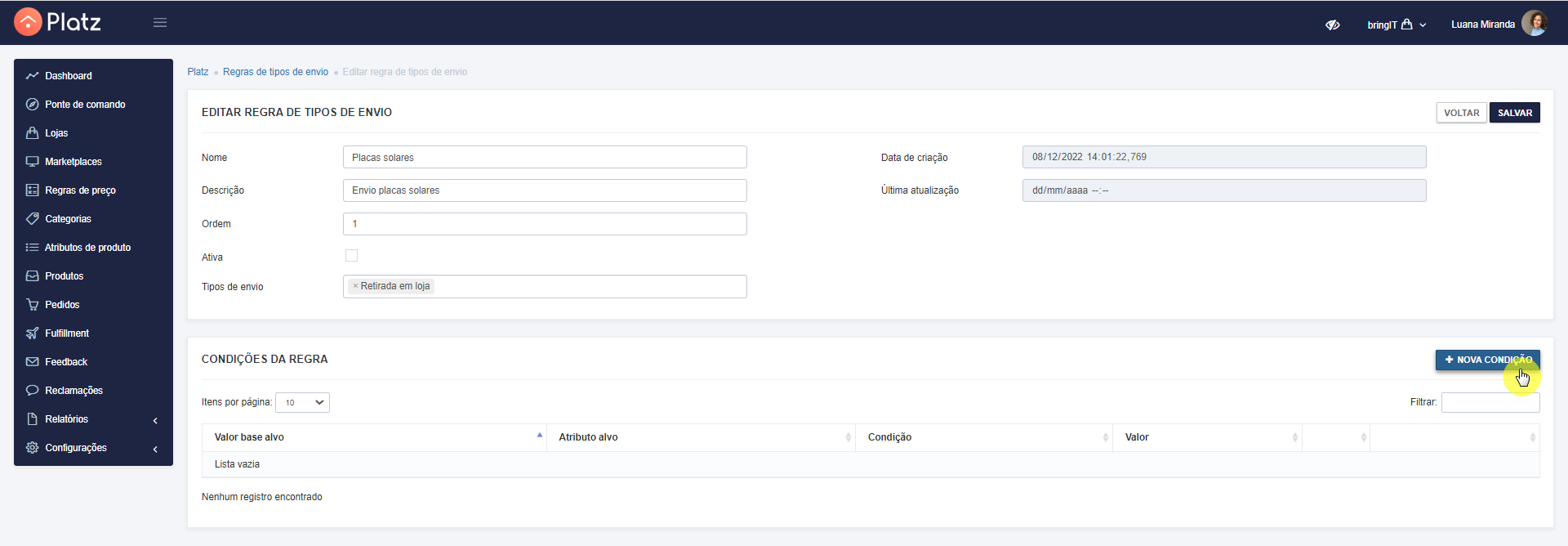Image resolution: width=1568 pixels, height=546 pixels.
Task: Click the Fulfillment rocket icon
Action: pos(33,333)
